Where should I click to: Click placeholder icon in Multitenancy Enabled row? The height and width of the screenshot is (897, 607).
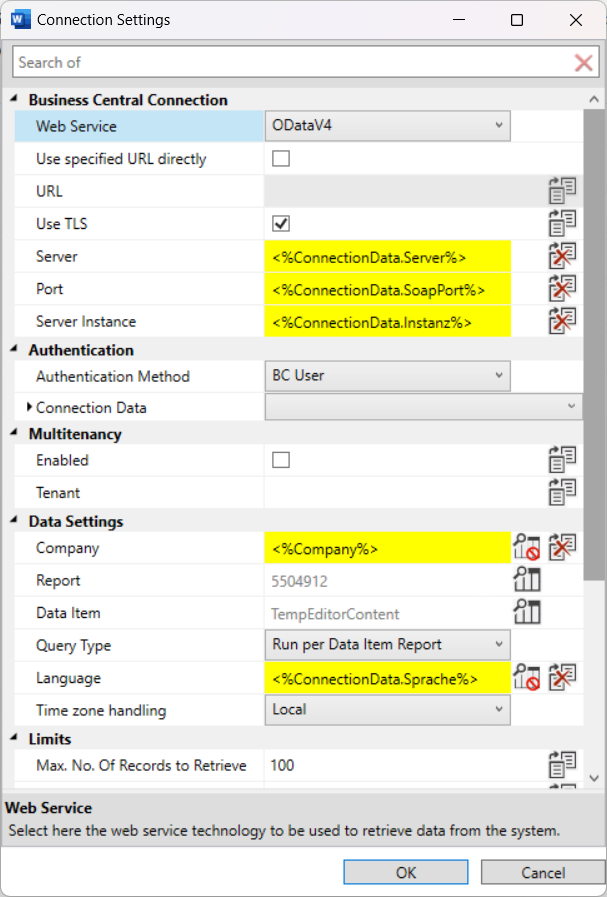pyautogui.click(x=562, y=459)
